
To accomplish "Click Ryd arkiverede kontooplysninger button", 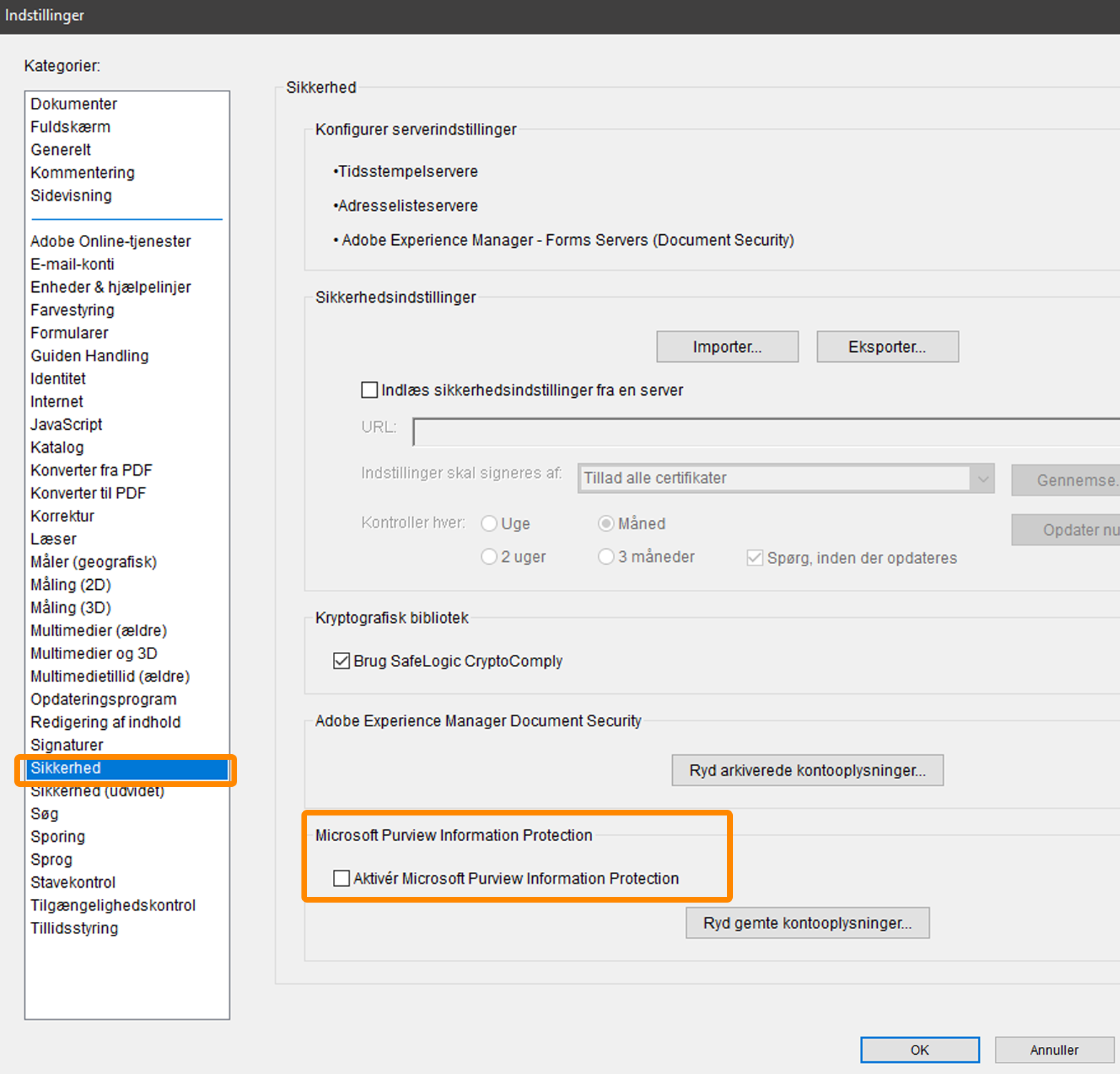I will [x=807, y=771].
